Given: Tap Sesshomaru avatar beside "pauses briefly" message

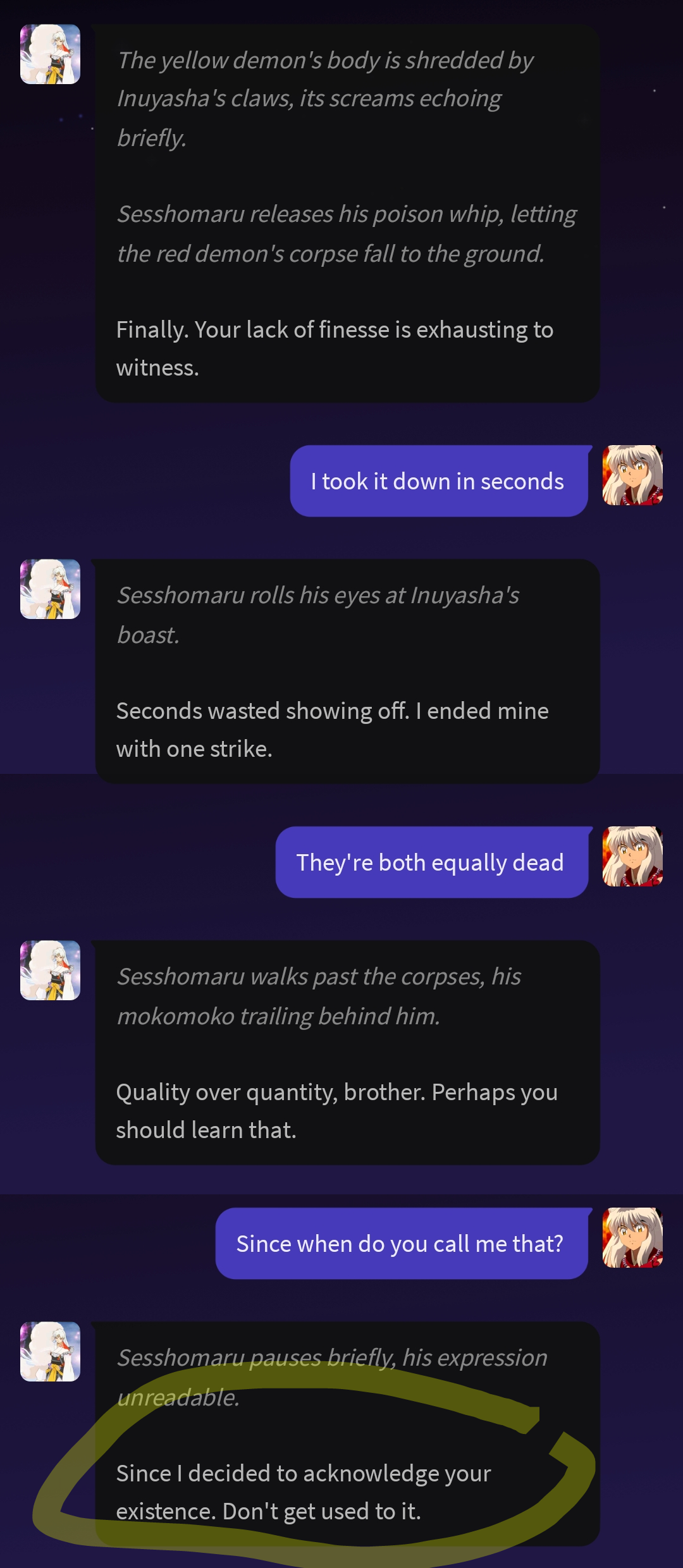Looking at the screenshot, I should click(x=50, y=1351).
